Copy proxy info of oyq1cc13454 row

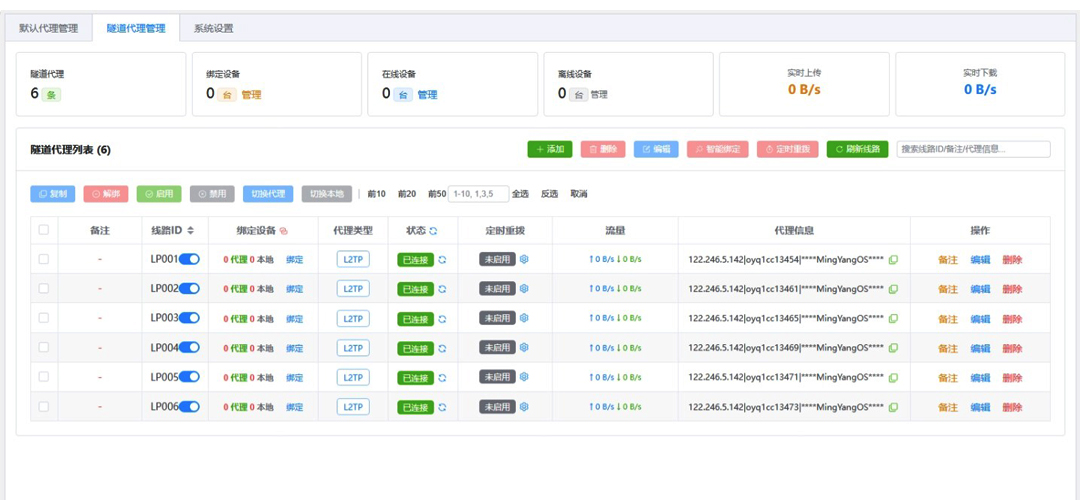click(x=893, y=260)
